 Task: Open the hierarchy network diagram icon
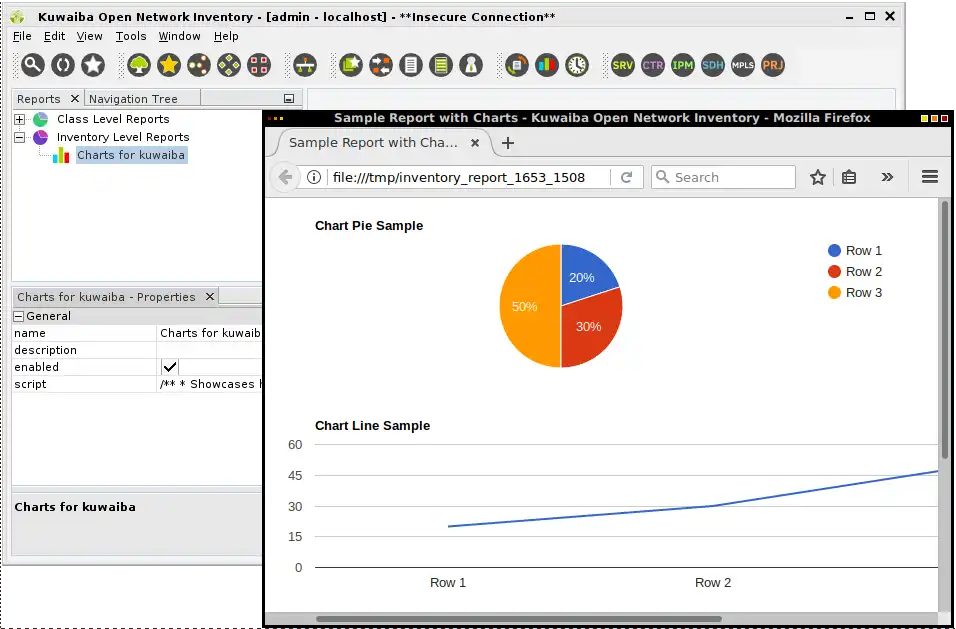(305, 65)
